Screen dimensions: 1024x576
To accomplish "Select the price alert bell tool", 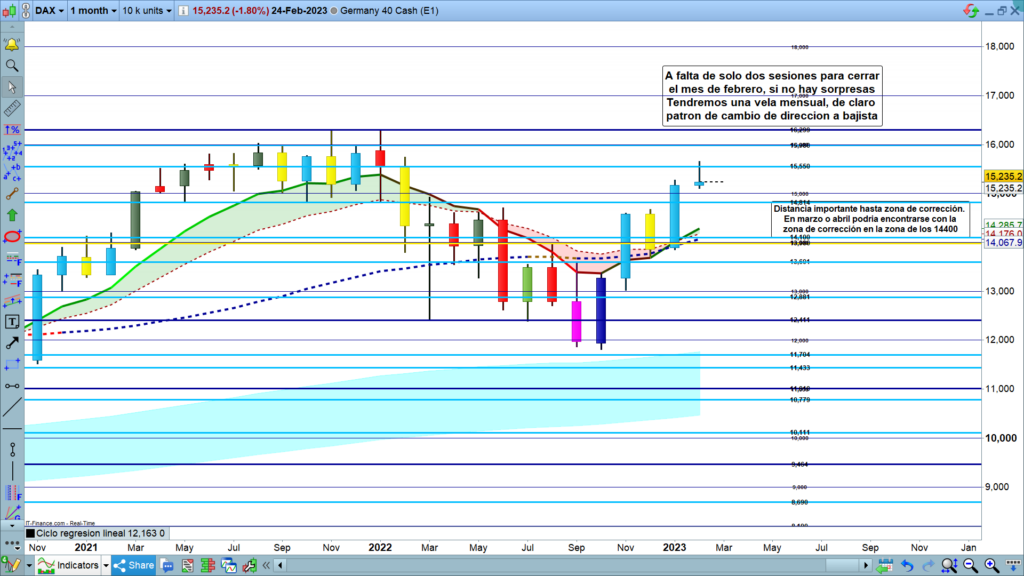I will pos(12,45).
